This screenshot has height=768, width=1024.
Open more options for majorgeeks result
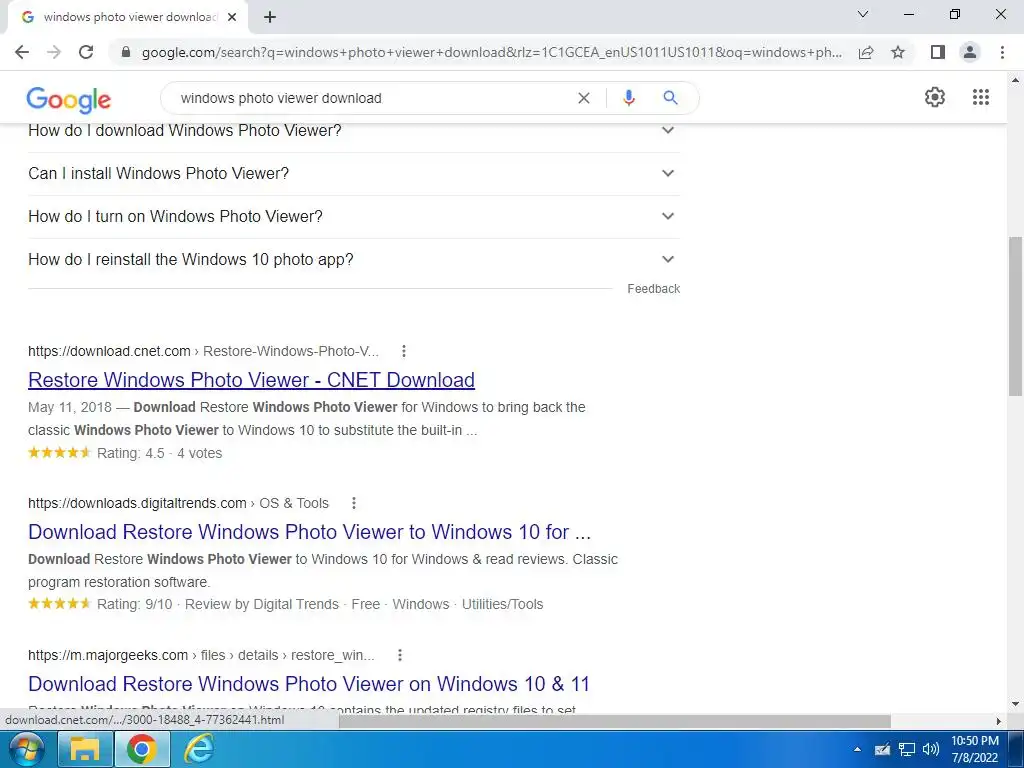point(400,655)
